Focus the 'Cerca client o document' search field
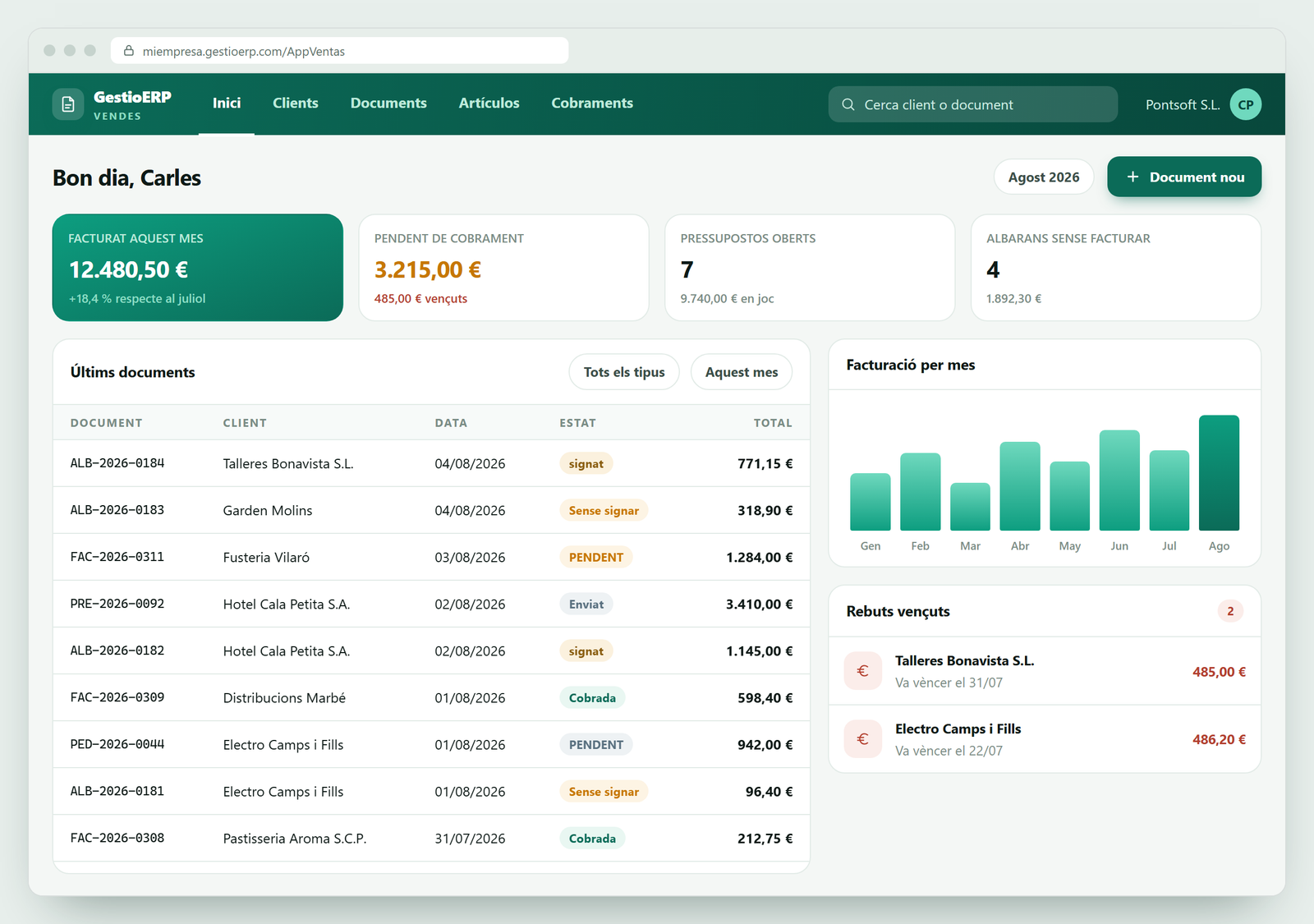Viewport: 1314px width, 924px height. point(973,104)
